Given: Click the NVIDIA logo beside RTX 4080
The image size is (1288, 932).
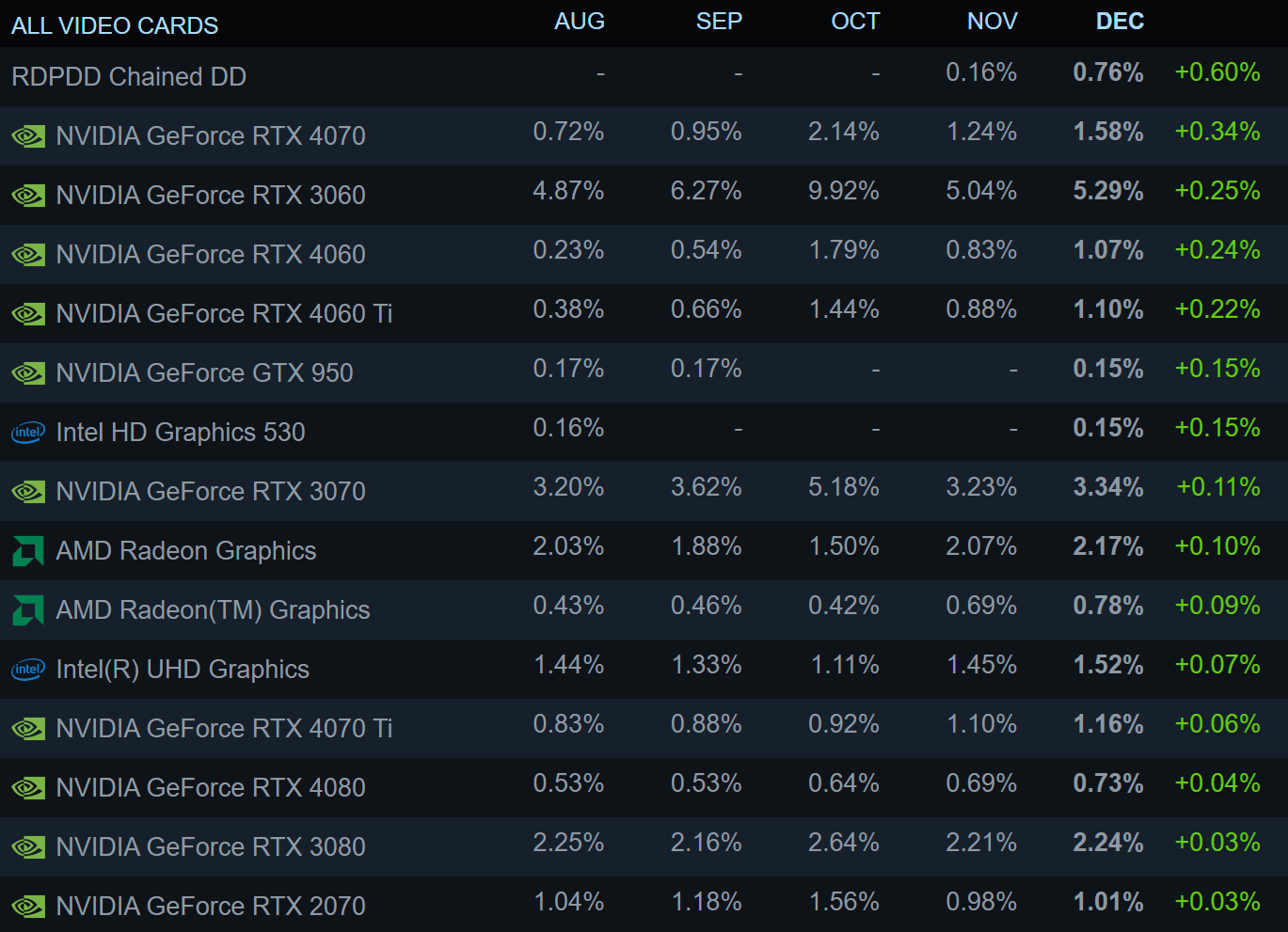Looking at the screenshot, I should pyautogui.click(x=28, y=788).
